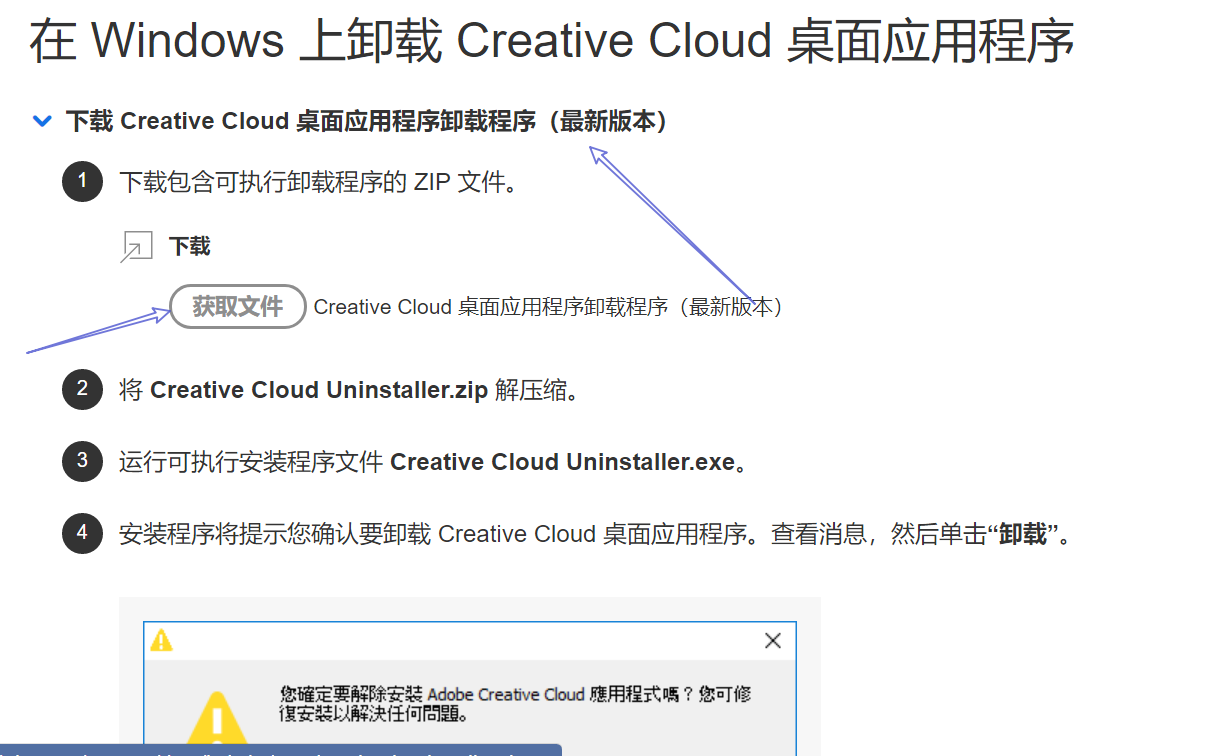Expand the uninstaller download disclosure chevron
1229x756 pixels.
[42, 121]
